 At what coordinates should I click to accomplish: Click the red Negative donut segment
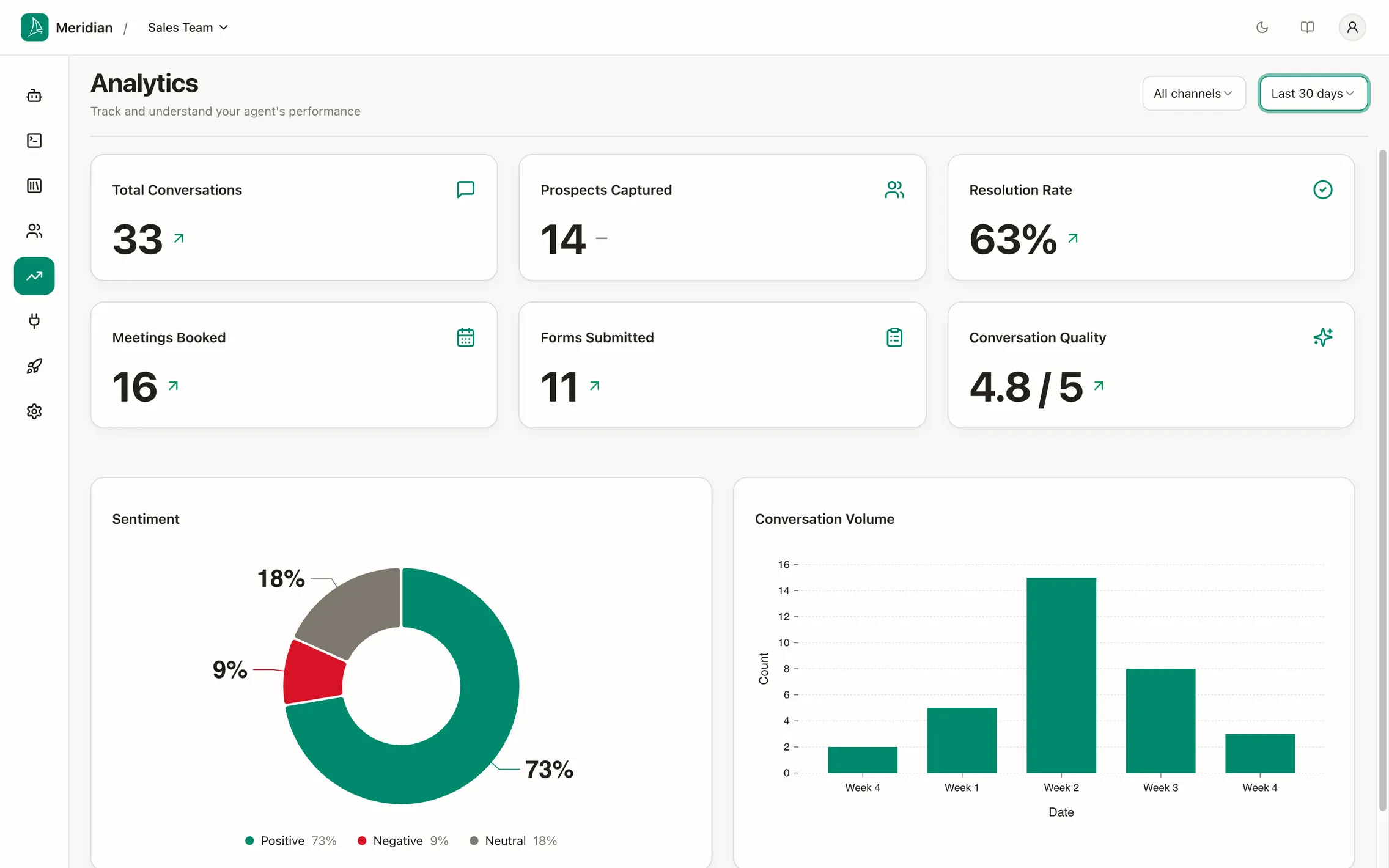pos(314,672)
